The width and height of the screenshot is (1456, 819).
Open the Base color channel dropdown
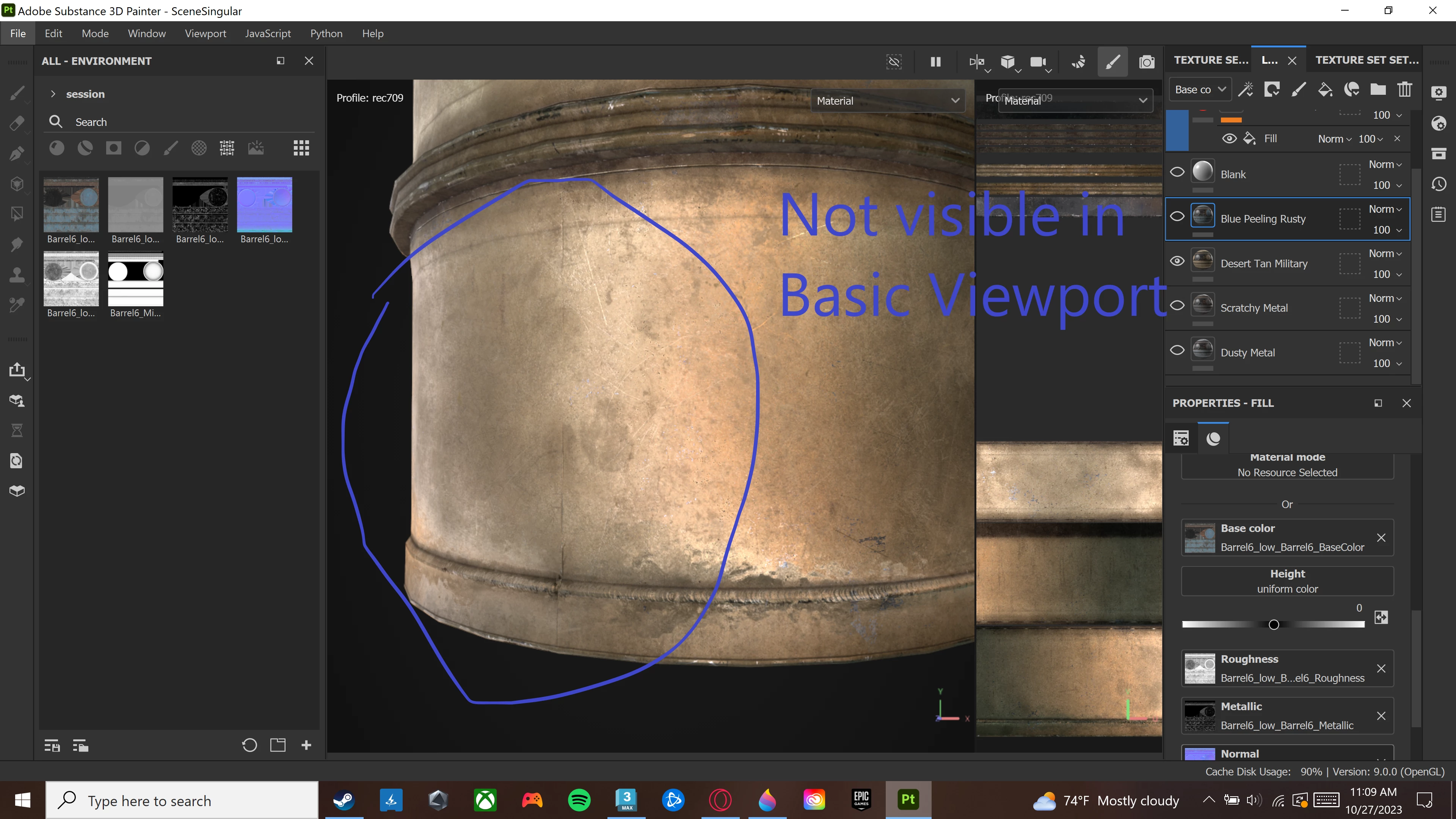(x=1199, y=89)
